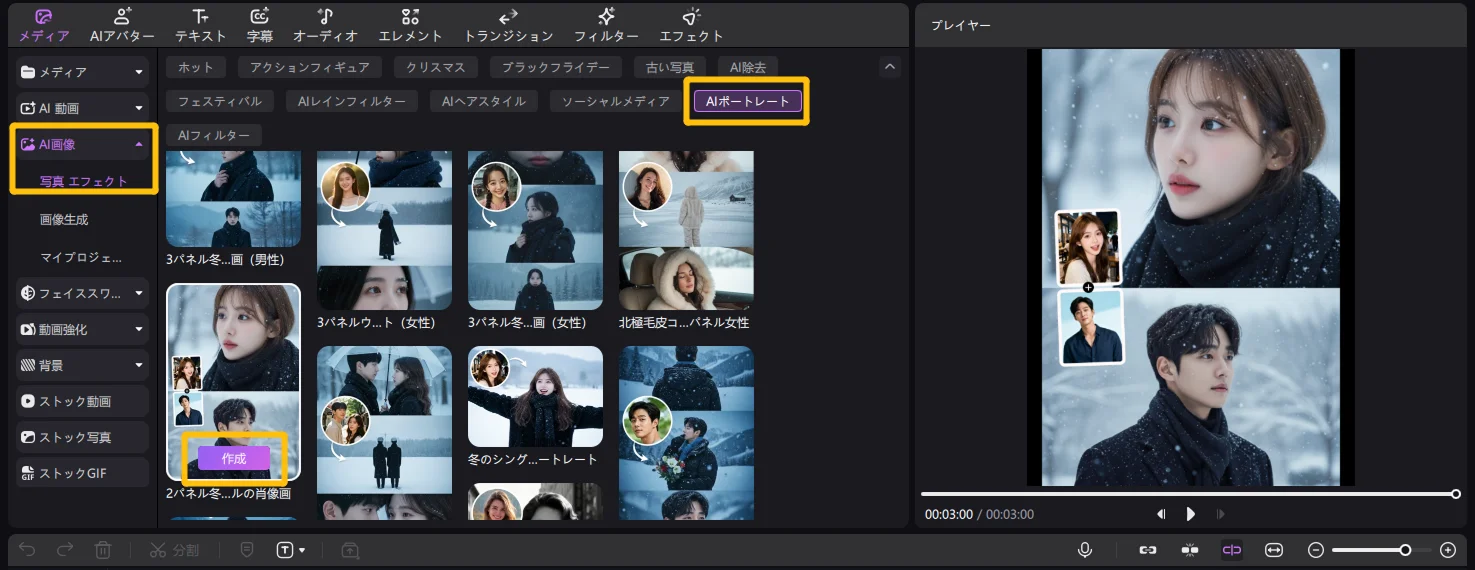Switch to the 字幕 tab
1475x570 pixels.
click(x=260, y=25)
